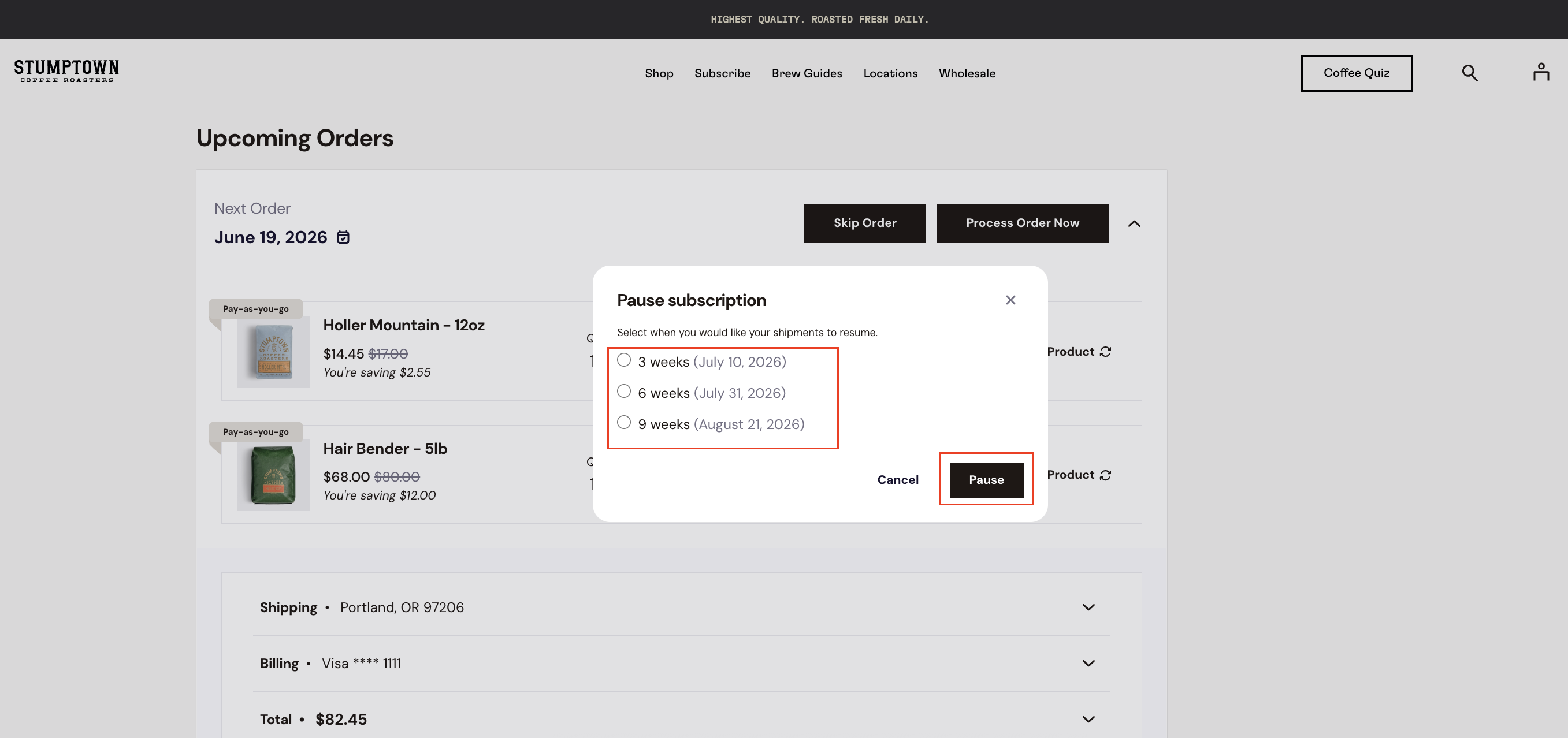Click the Portland, OR 97206 address

(x=402, y=607)
